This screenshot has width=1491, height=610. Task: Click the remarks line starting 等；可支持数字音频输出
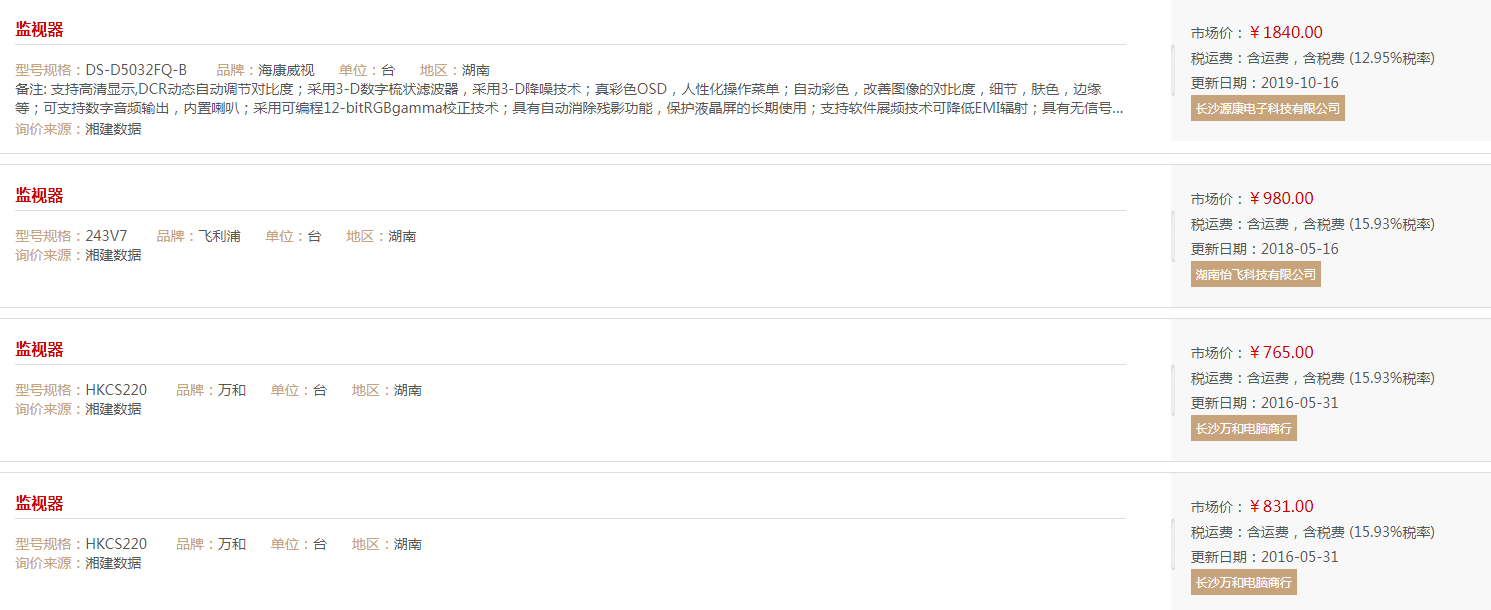tap(569, 108)
